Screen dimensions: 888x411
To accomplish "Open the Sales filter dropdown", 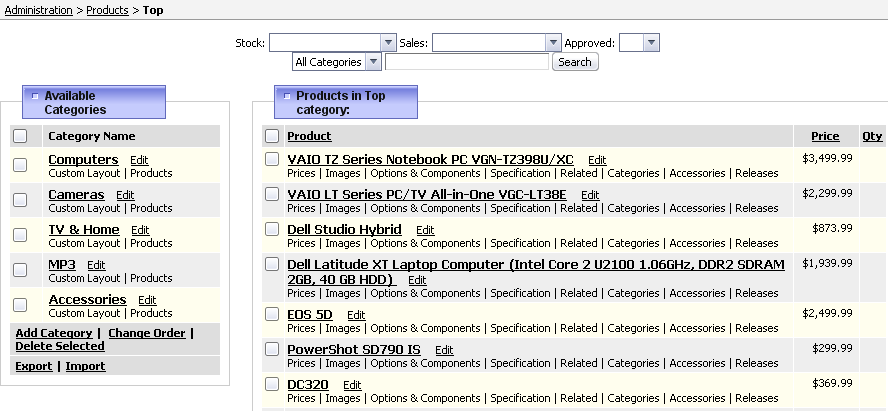I will click(497, 42).
